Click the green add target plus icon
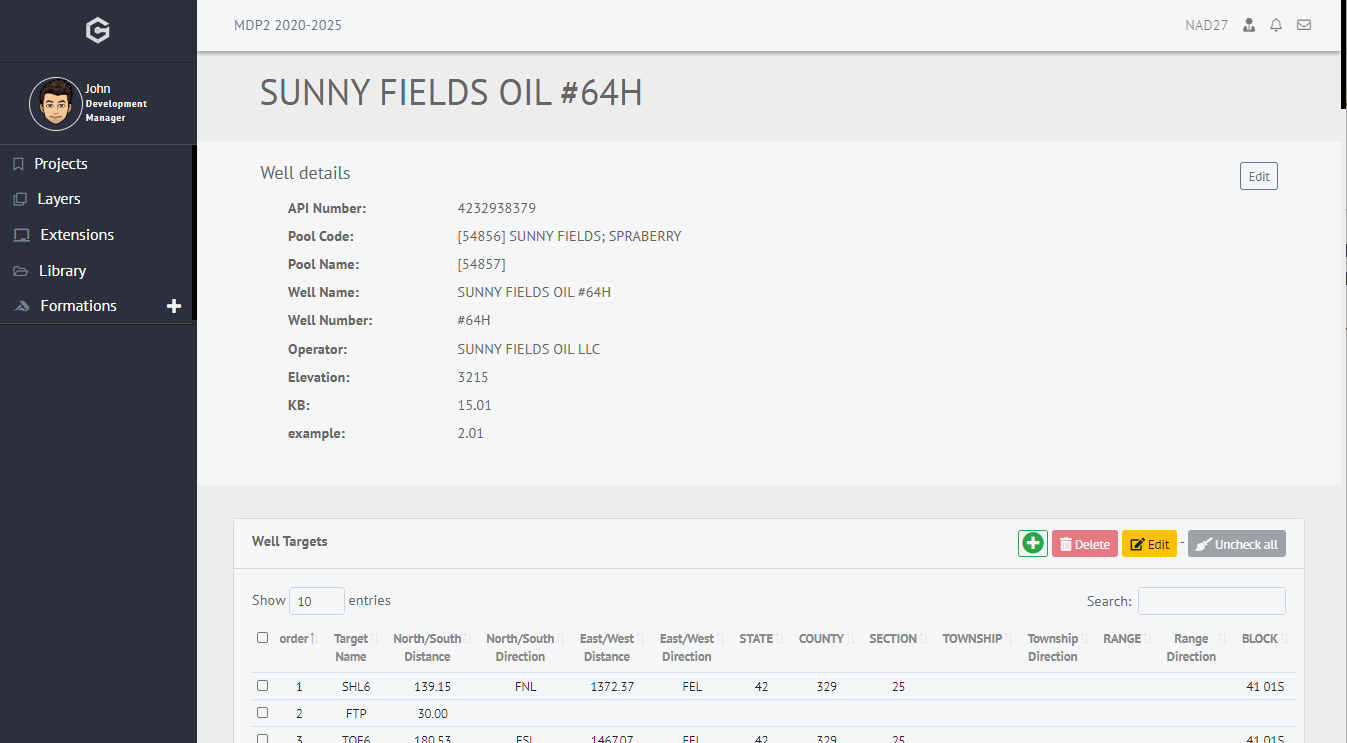 click(x=1032, y=544)
